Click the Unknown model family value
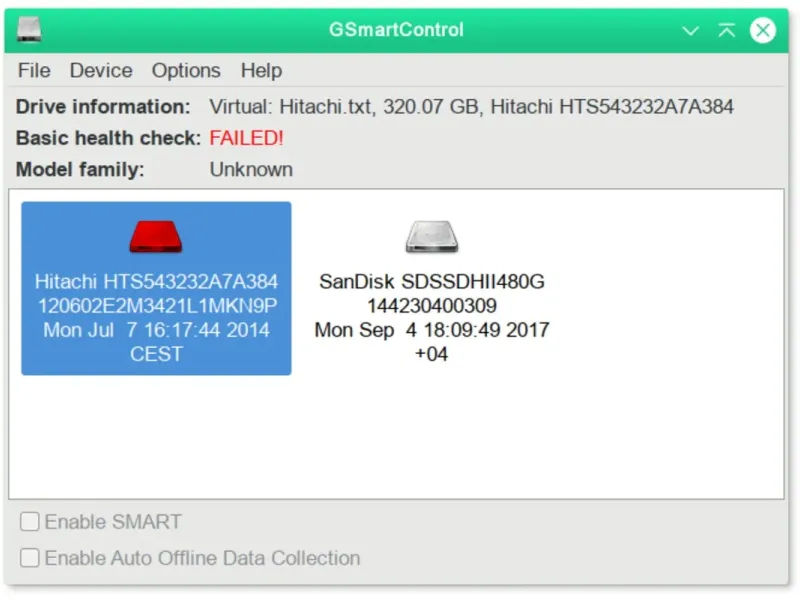The width and height of the screenshot is (800, 600). coord(251,169)
